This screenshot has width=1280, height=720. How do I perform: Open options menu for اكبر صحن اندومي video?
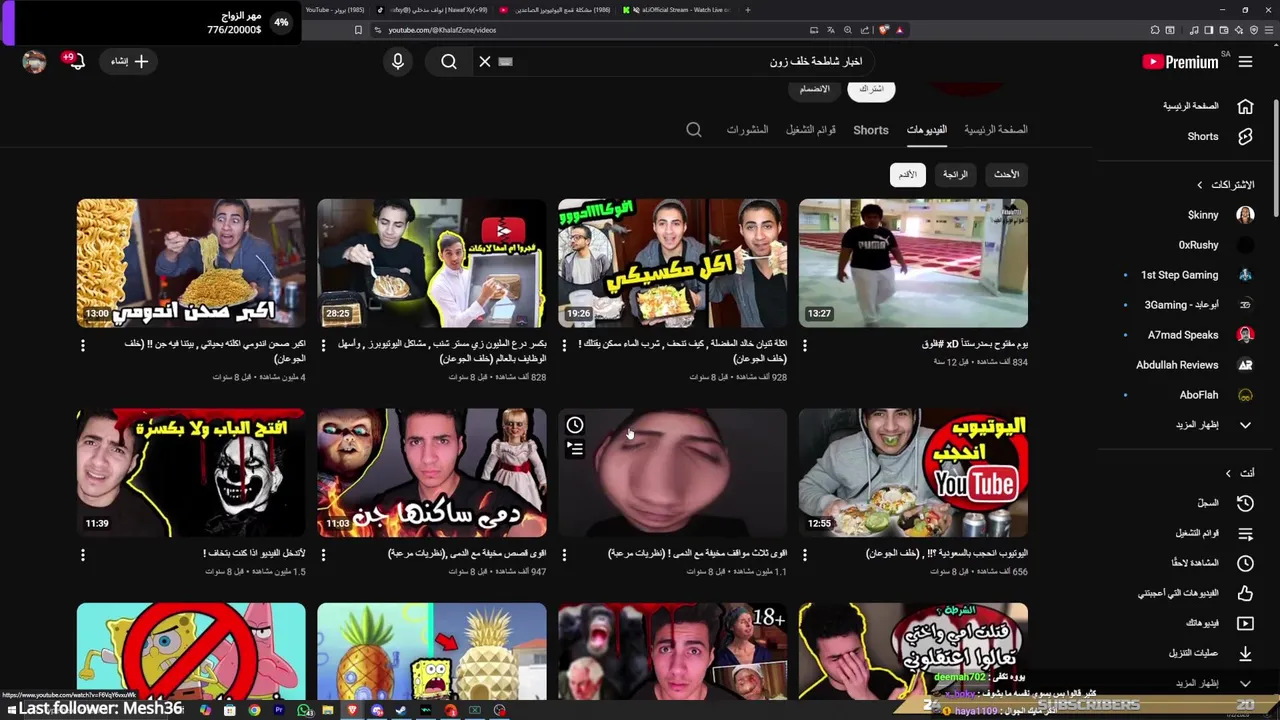click(83, 345)
